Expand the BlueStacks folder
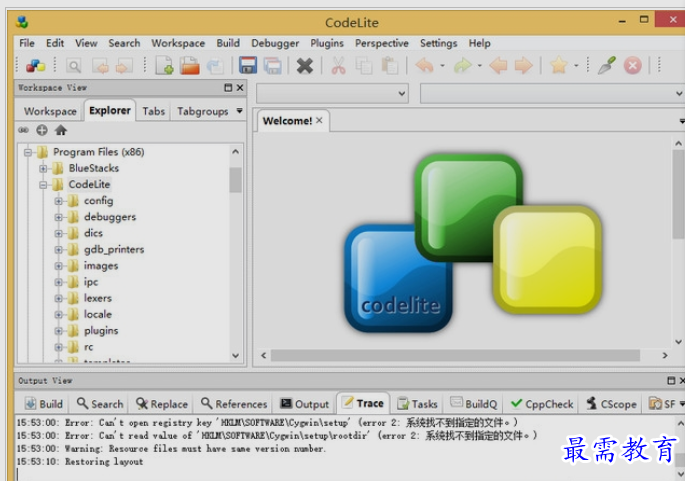Viewport: 685px width, 481px height. click(43, 168)
